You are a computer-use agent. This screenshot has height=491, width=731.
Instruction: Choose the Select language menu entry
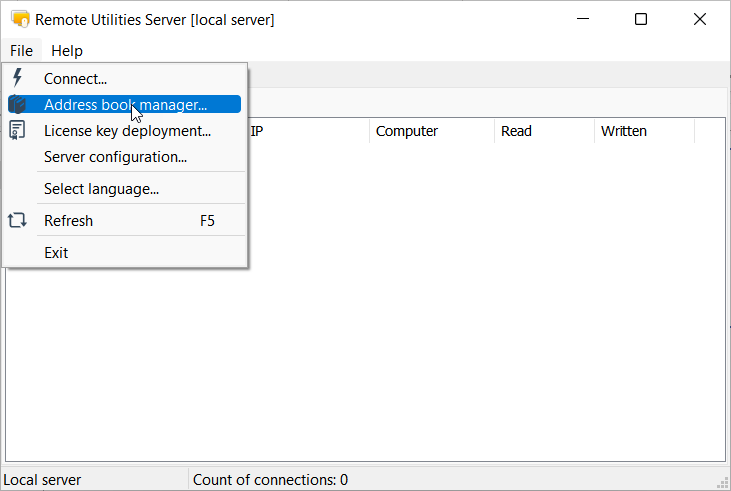coord(101,189)
